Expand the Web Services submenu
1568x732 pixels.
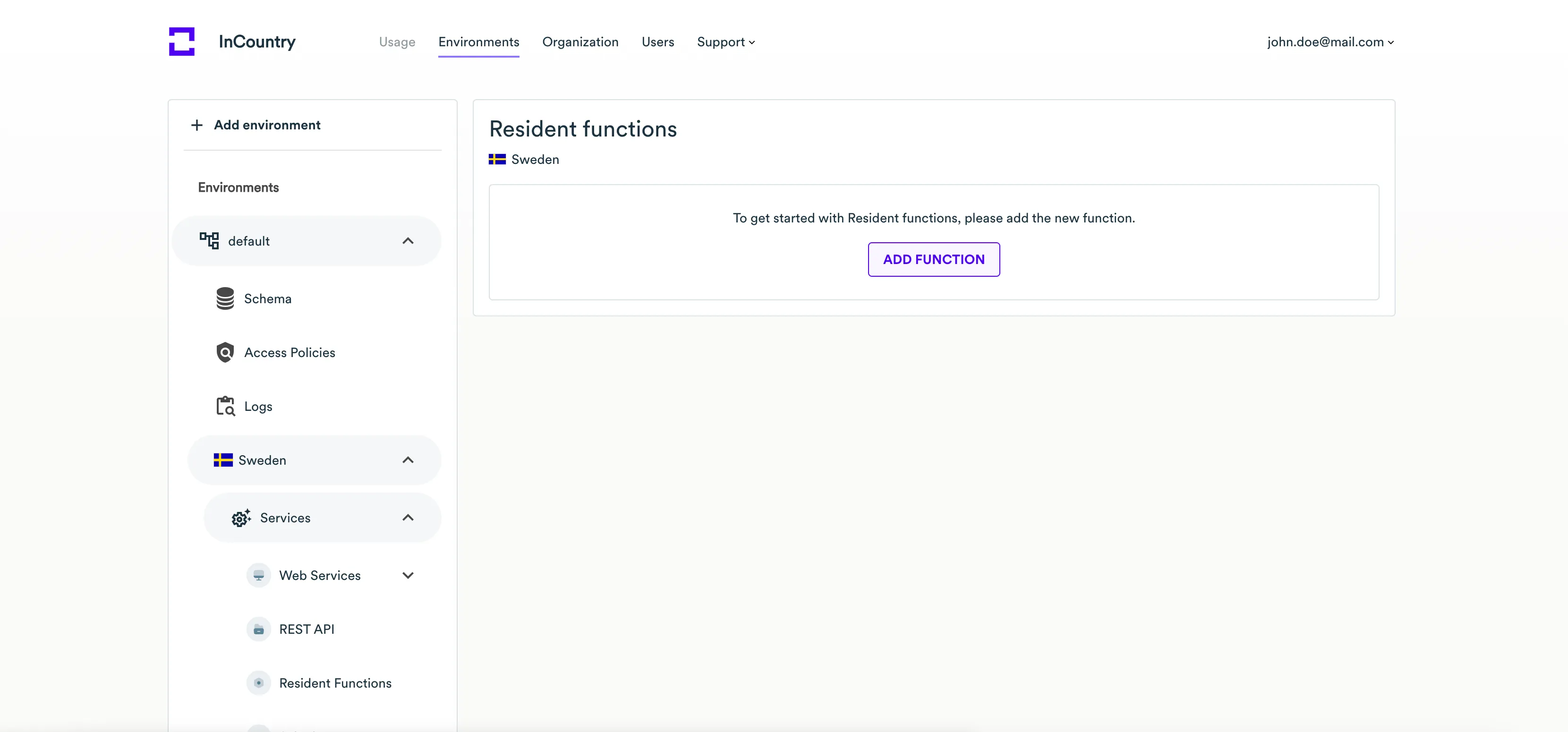point(408,575)
